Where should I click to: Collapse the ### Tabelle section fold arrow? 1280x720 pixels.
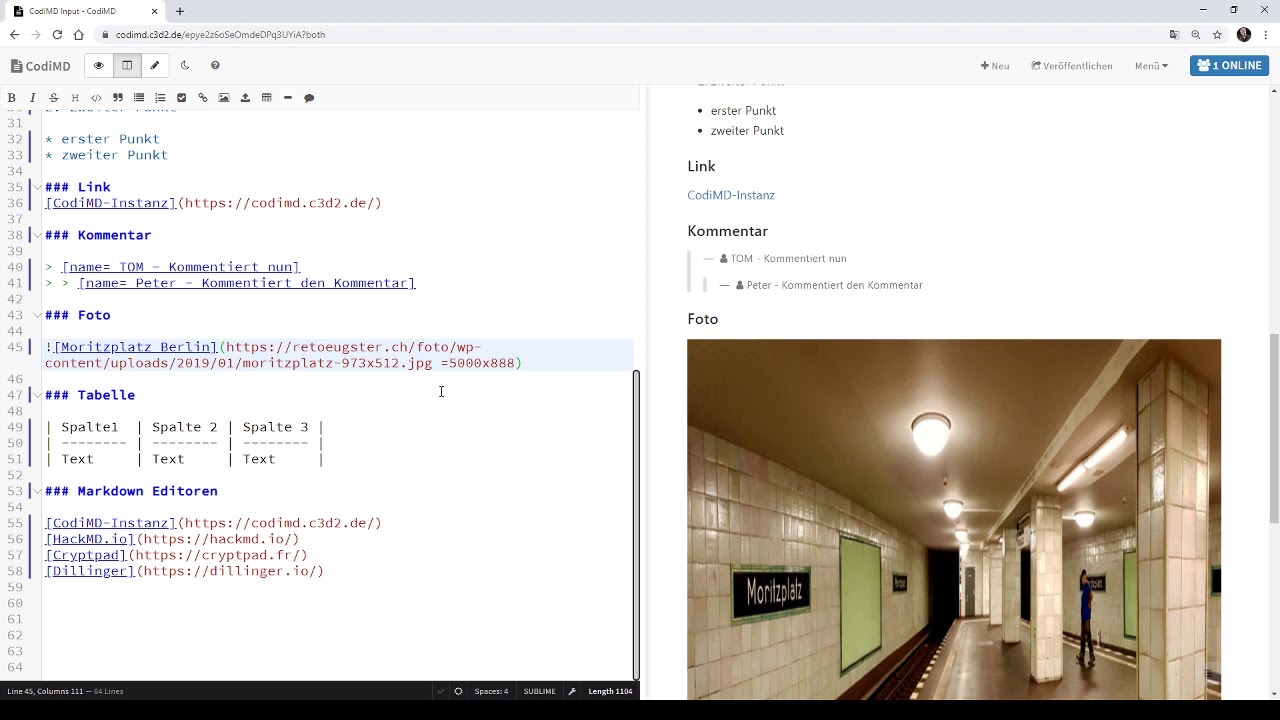point(37,395)
